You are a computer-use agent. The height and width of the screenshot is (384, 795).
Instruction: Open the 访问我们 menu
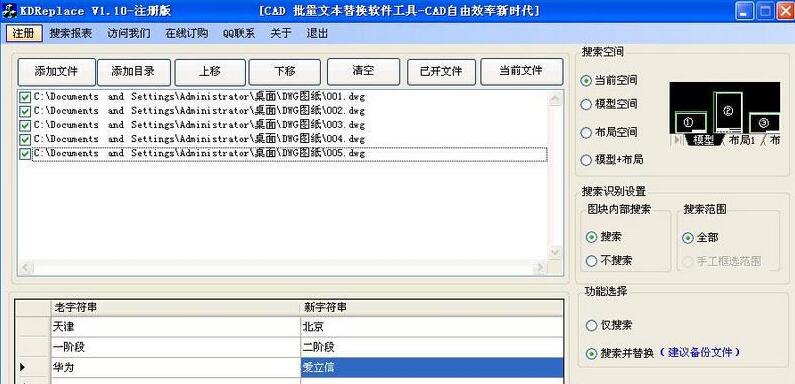click(x=129, y=34)
